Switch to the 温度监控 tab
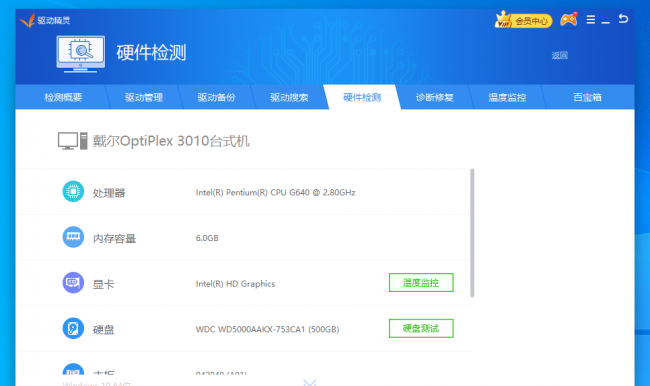Image resolution: width=650 pixels, height=386 pixels. pyautogui.click(x=507, y=97)
